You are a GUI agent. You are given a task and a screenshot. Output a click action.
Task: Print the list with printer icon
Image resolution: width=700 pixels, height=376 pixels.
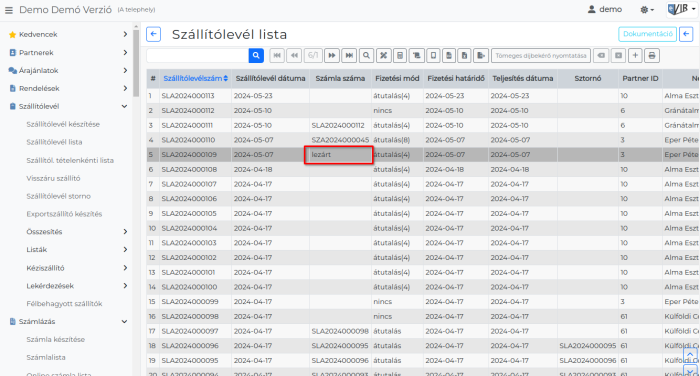pyautogui.click(x=652, y=55)
